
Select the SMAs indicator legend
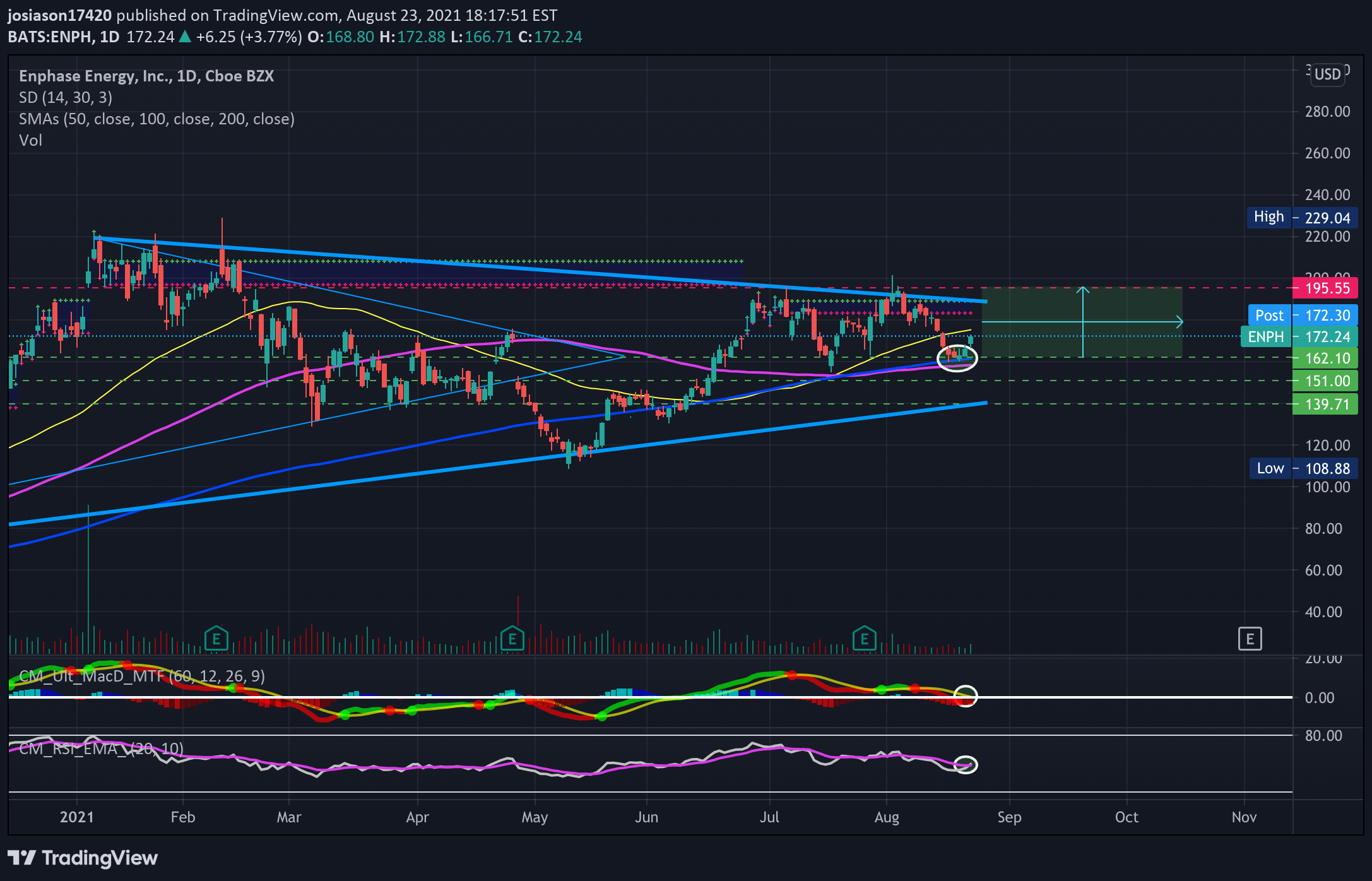pyautogui.click(x=157, y=119)
